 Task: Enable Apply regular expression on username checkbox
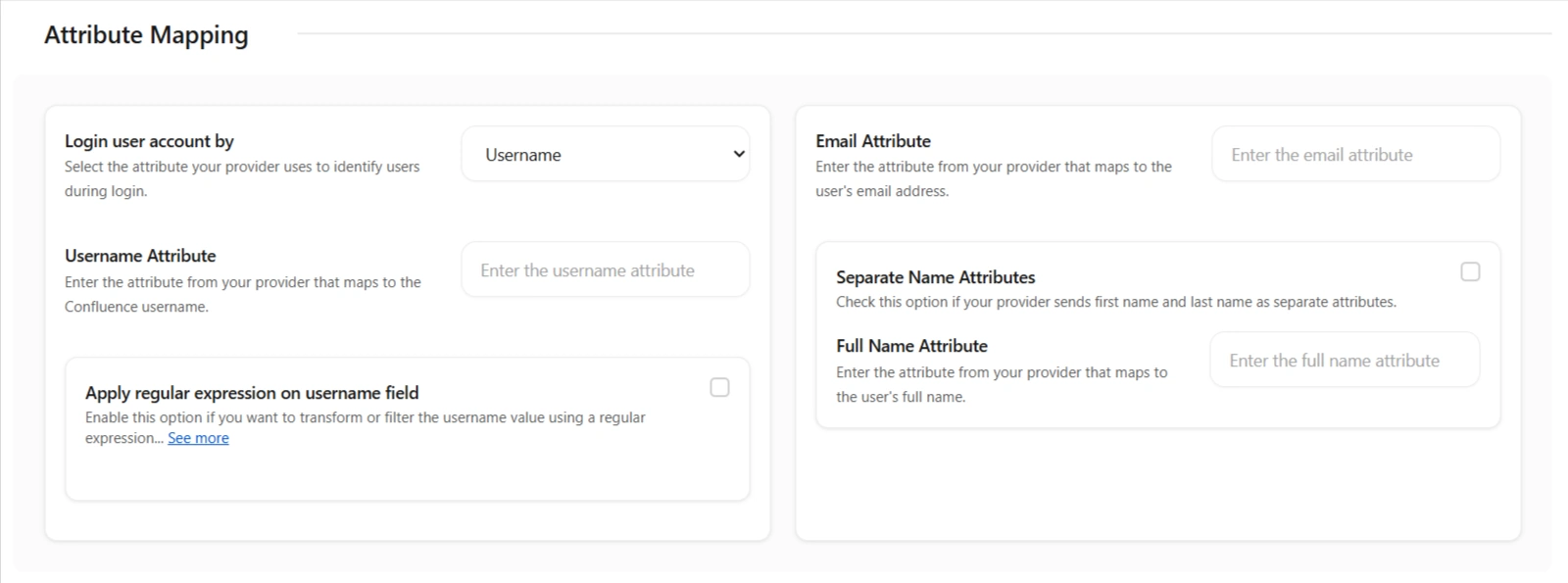[719, 387]
